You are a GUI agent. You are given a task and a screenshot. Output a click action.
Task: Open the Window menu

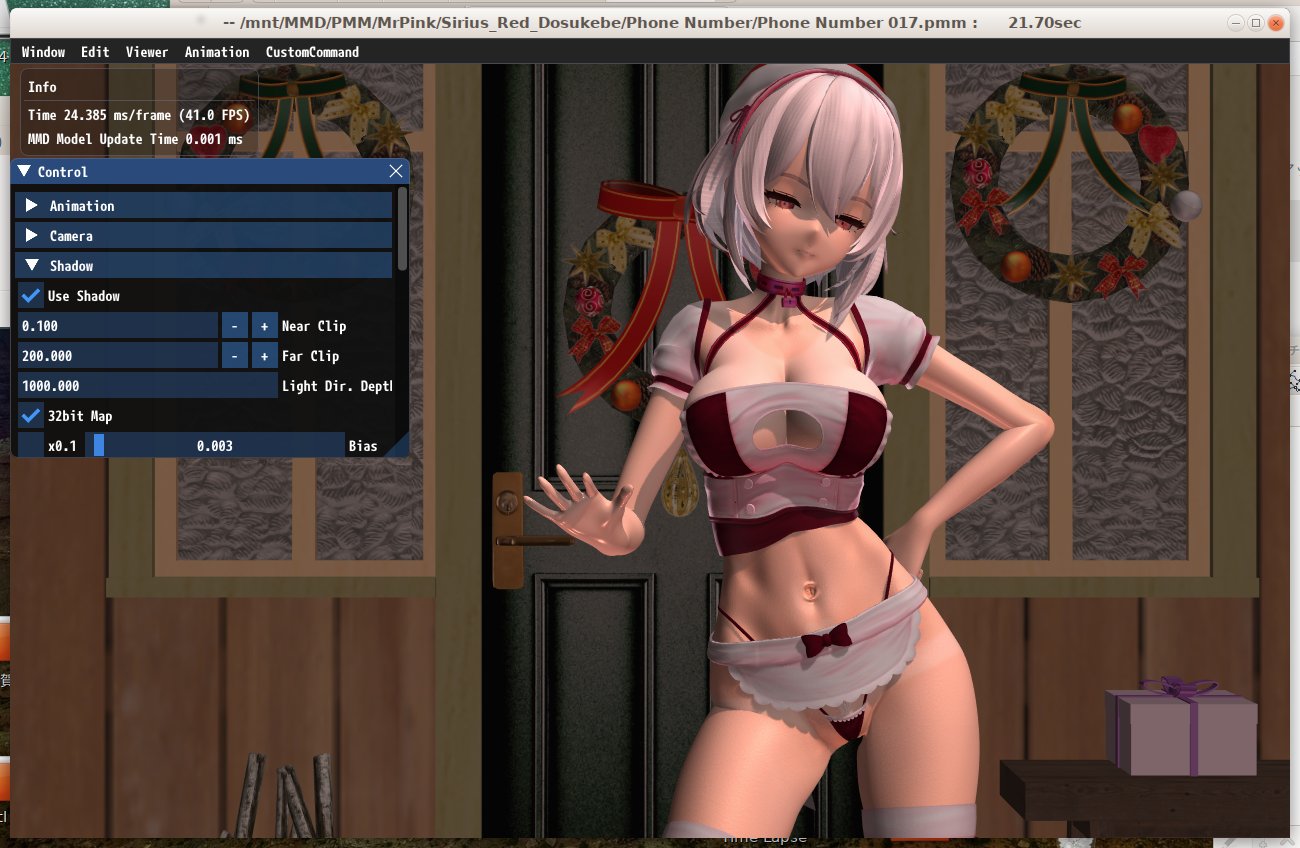43,52
